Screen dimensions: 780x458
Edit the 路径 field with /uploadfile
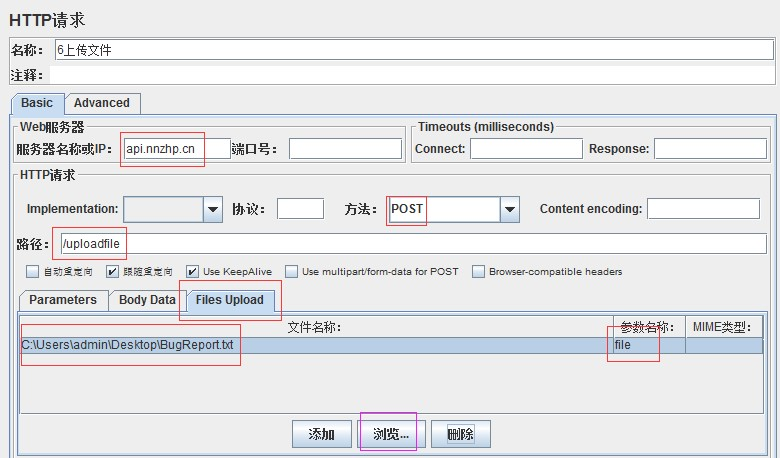(x=413, y=244)
